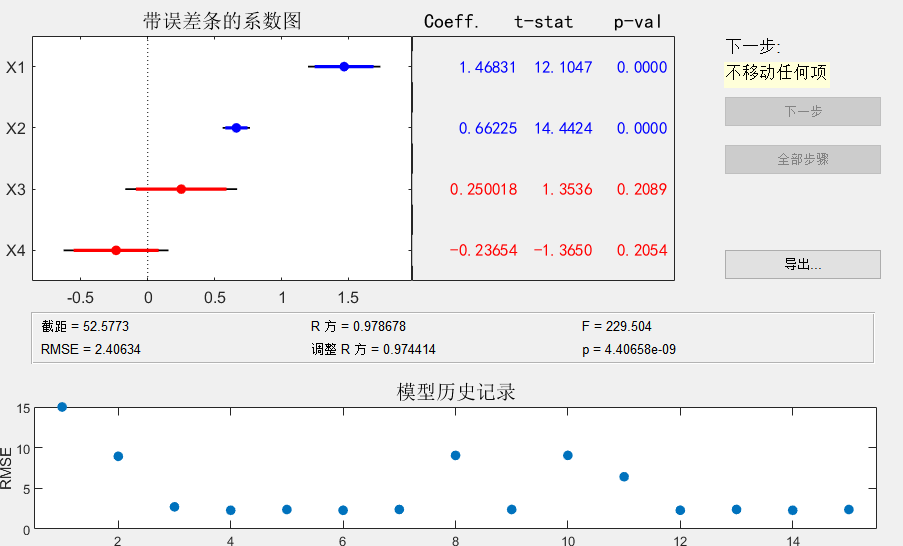Select X3 coefficient value 0.250018
Viewport: 903px width, 546px height.
coord(483,189)
